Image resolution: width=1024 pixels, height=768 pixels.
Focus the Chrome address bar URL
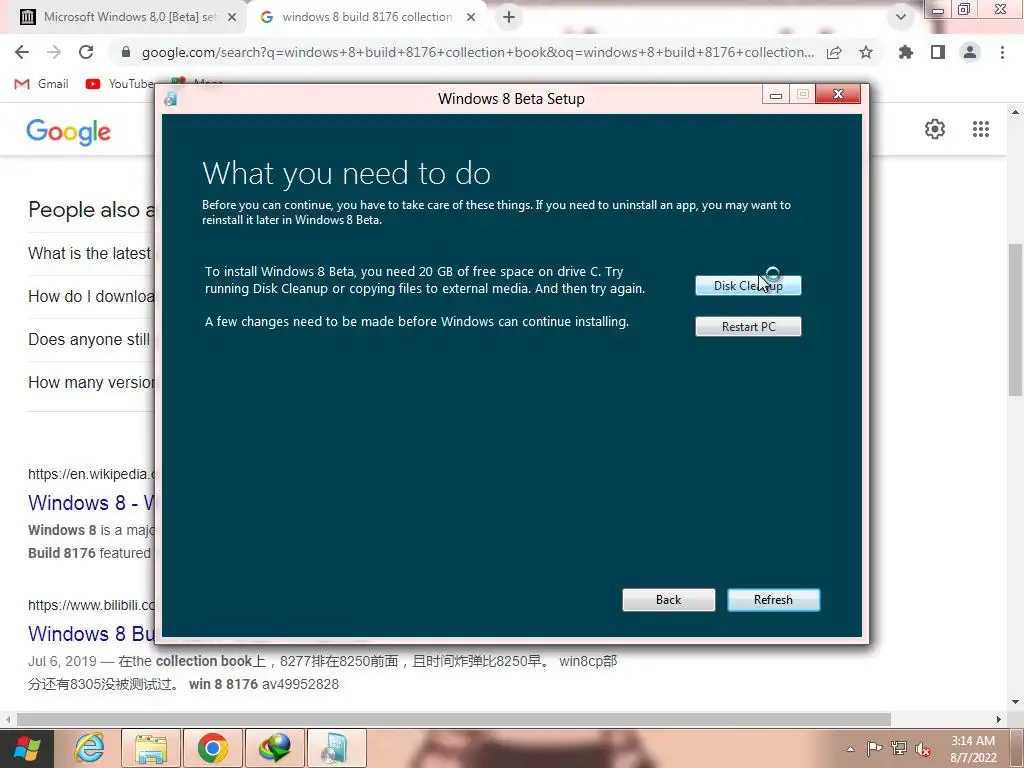coord(477,52)
